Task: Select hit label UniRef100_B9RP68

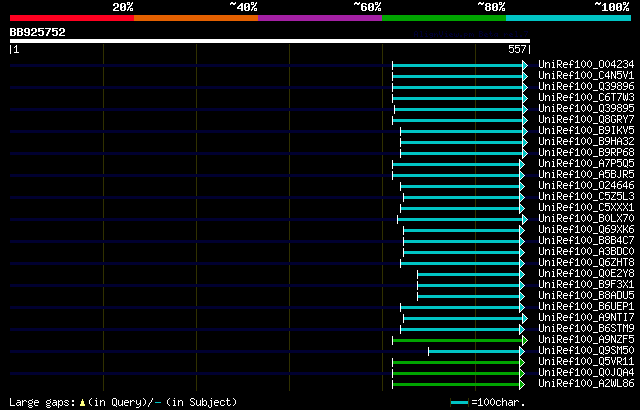Action: (x=586, y=153)
